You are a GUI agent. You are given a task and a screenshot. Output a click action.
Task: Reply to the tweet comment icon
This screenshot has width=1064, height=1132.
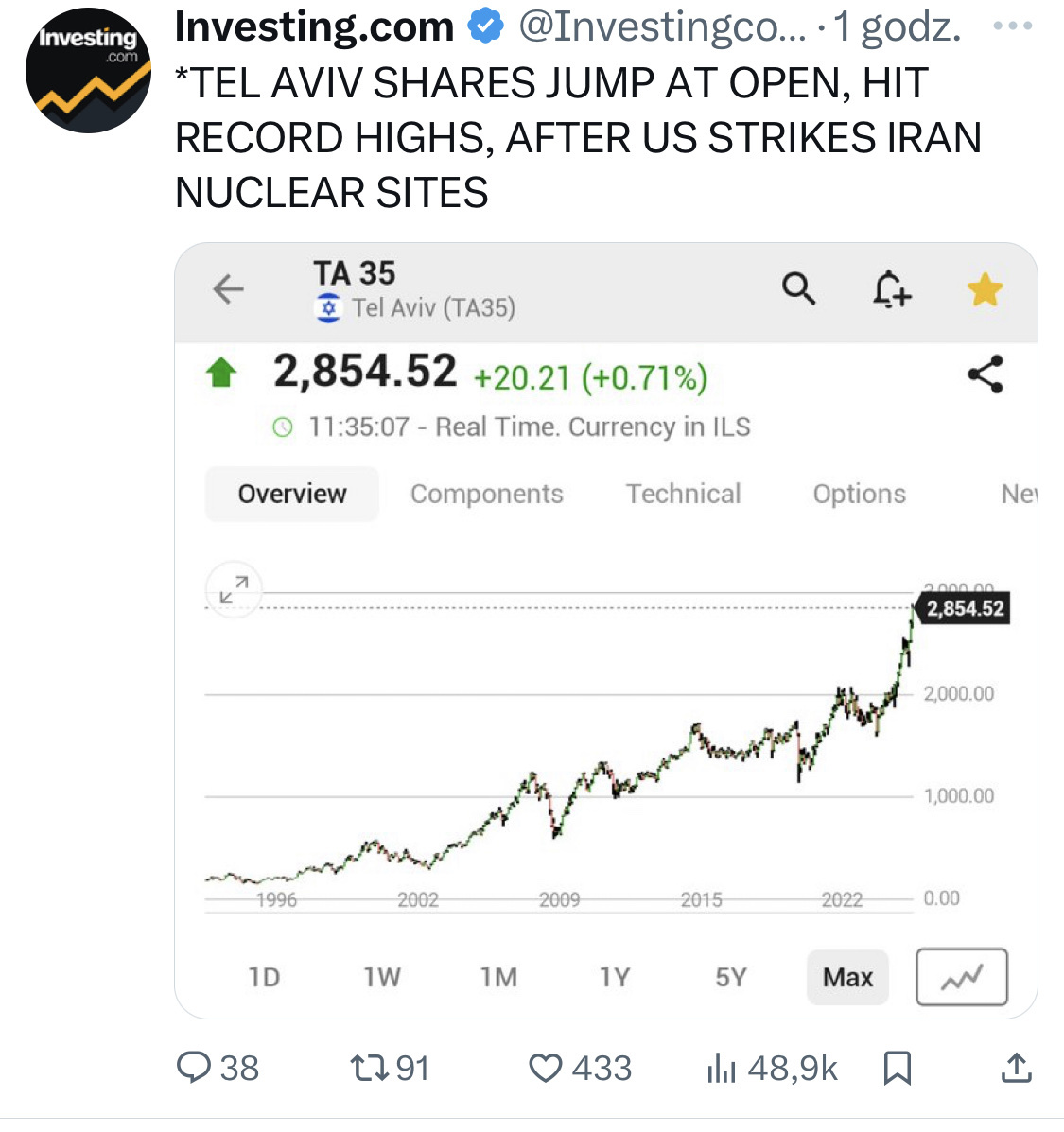tap(195, 1068)
